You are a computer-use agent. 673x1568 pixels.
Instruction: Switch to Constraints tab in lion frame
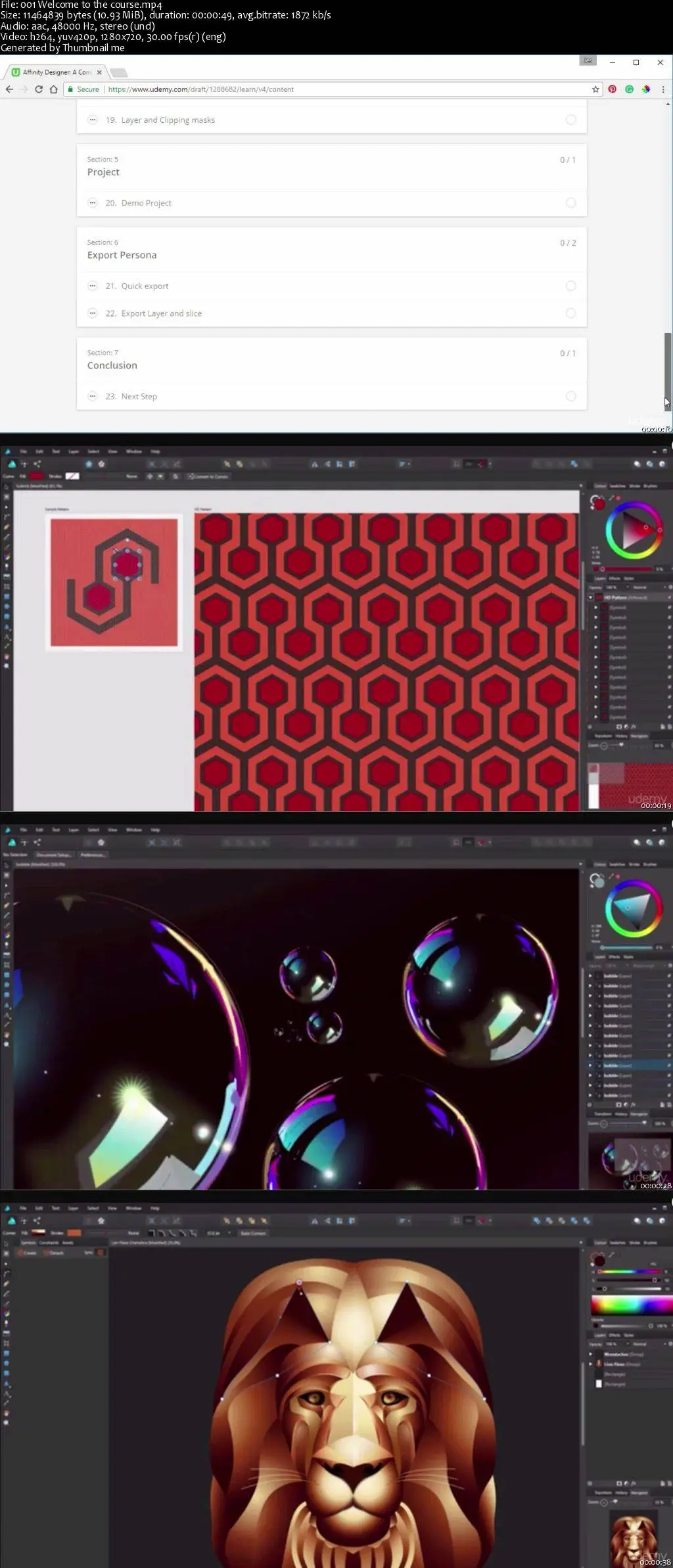pos(49,1243)
